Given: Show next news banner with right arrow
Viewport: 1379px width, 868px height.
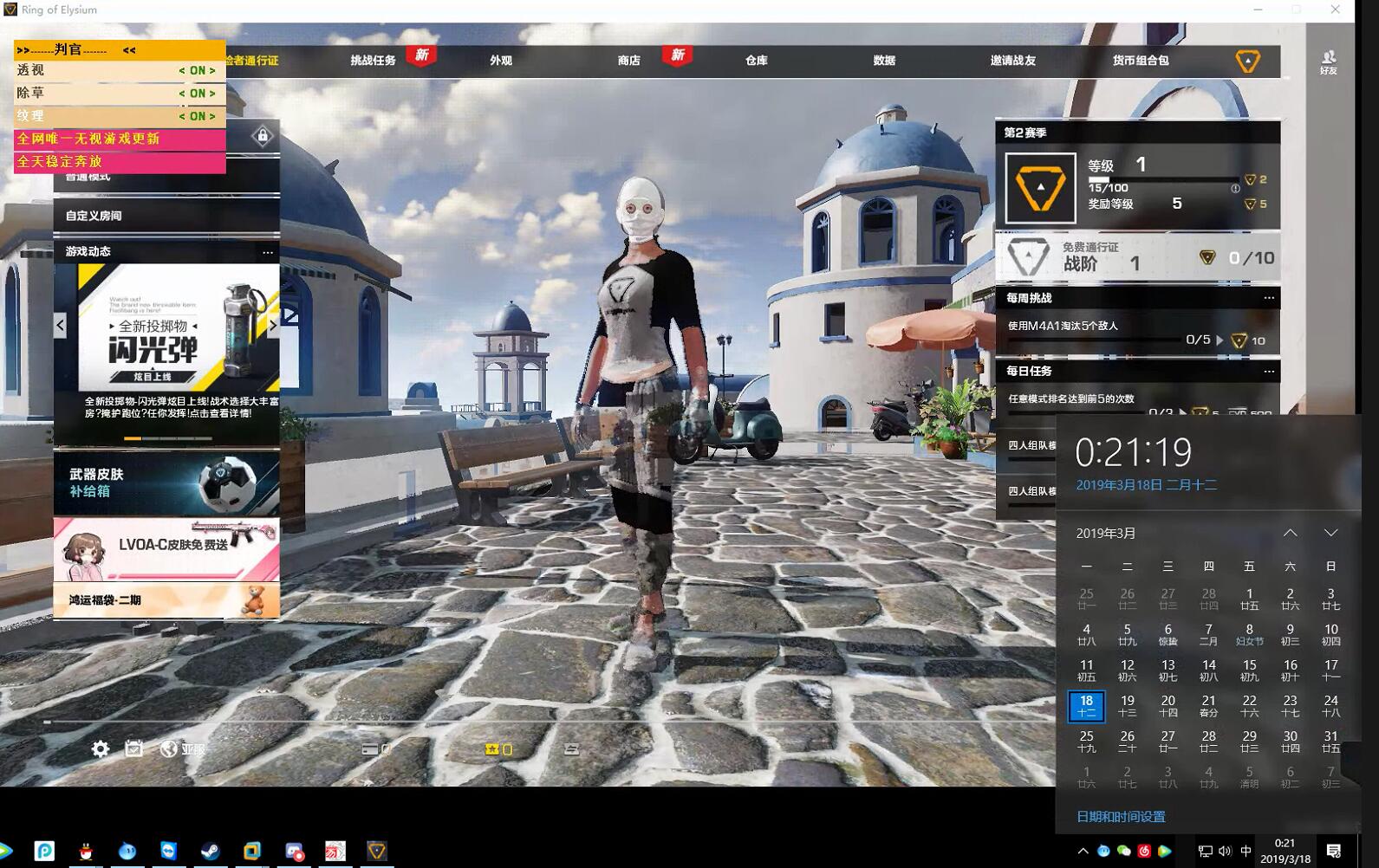Looking at the screenshot, I should [x=273, y=326].
